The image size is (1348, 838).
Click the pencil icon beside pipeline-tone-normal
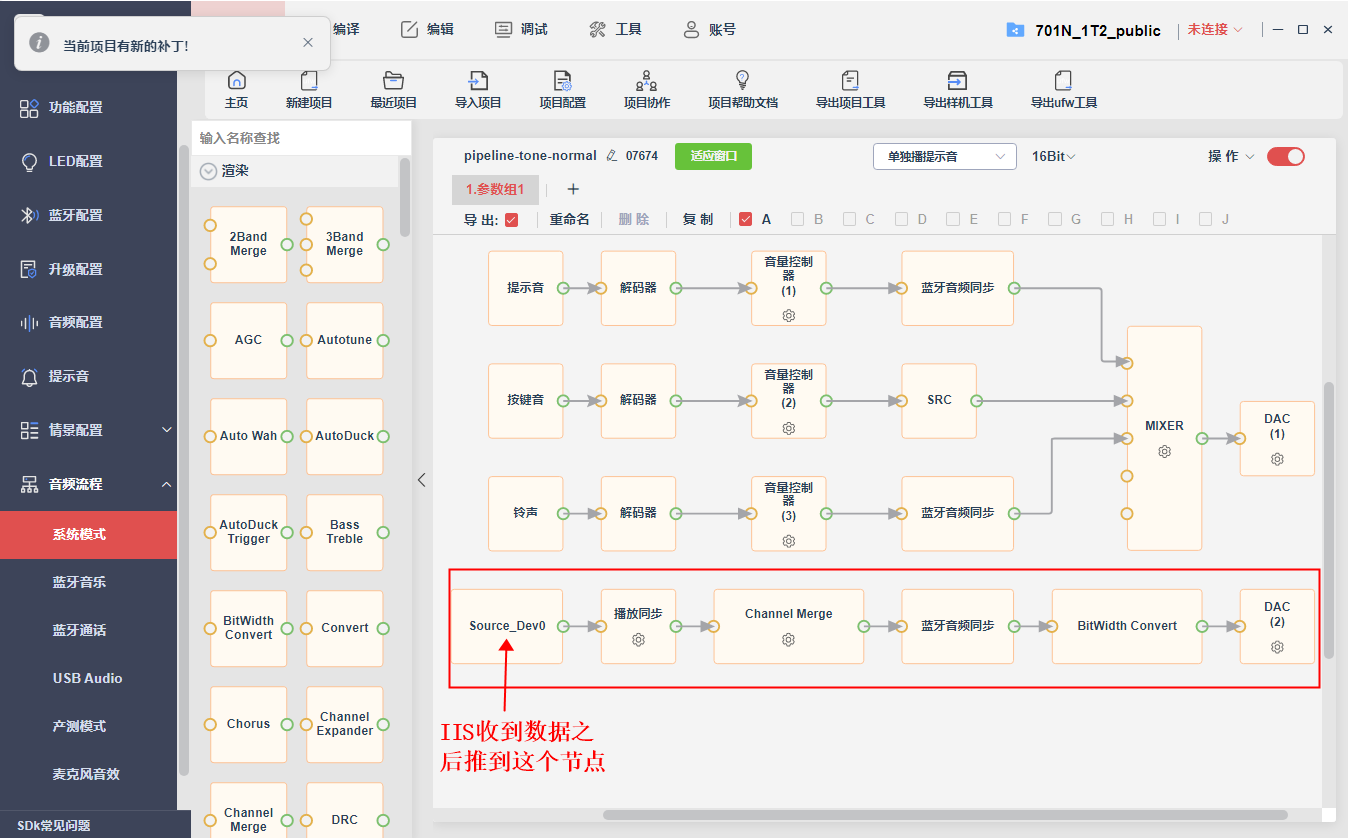(612, 156)
